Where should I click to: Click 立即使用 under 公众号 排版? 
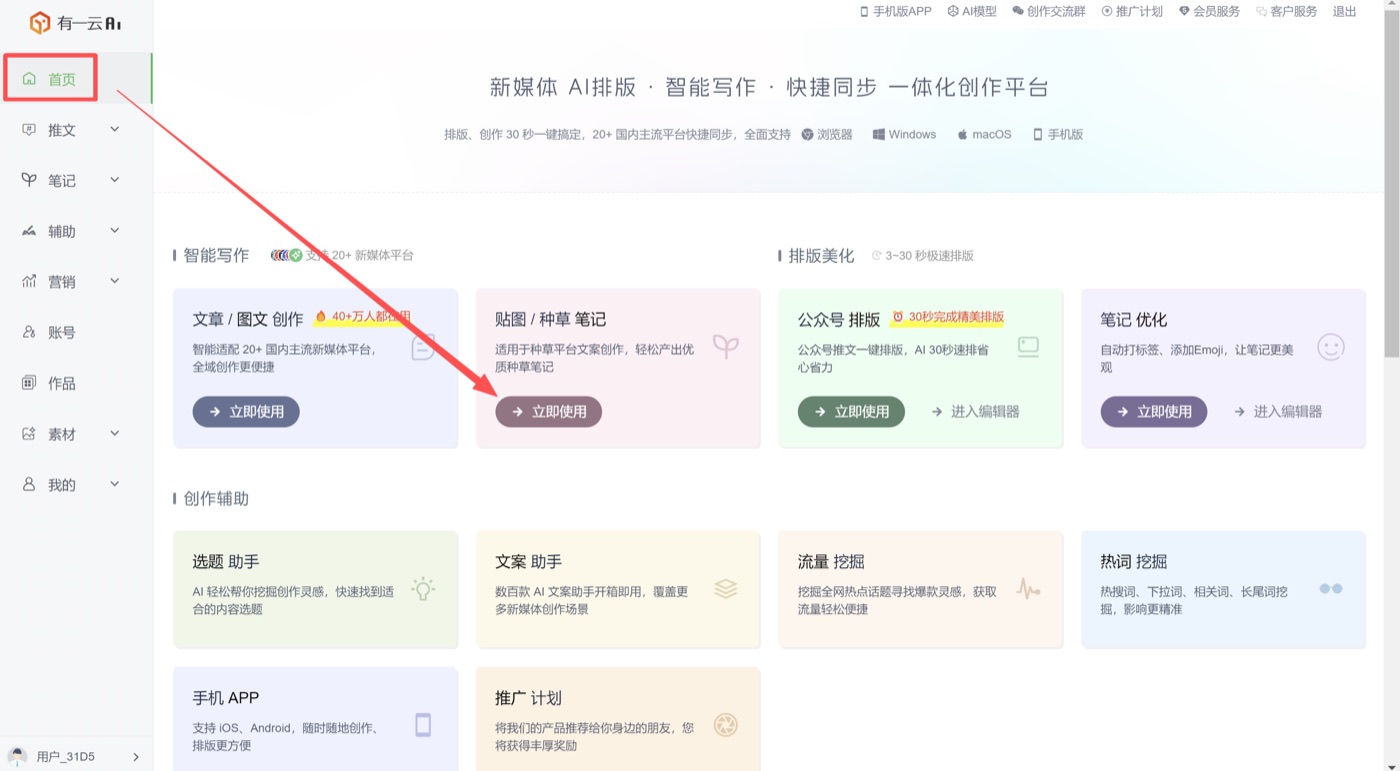click(851, 411)
